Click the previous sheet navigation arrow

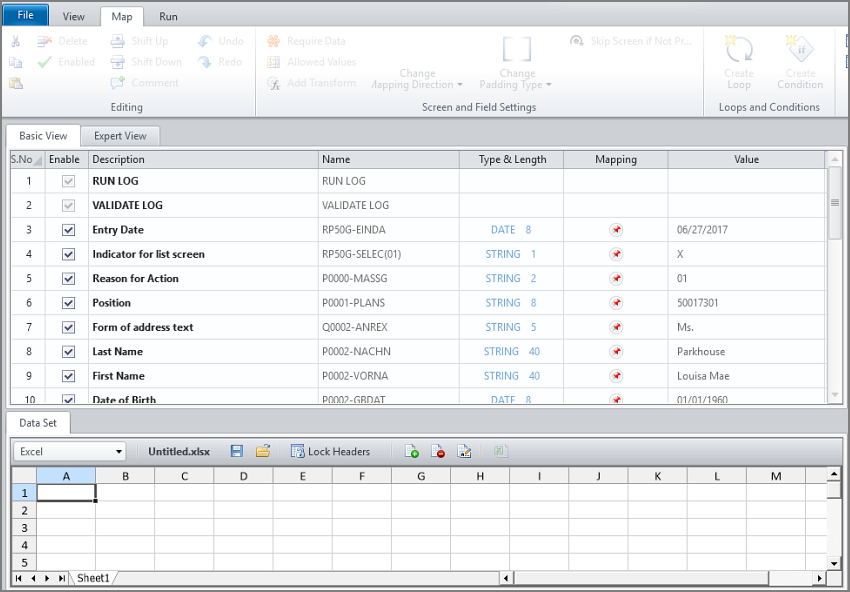pyautogui.click(x=34, y=578)
